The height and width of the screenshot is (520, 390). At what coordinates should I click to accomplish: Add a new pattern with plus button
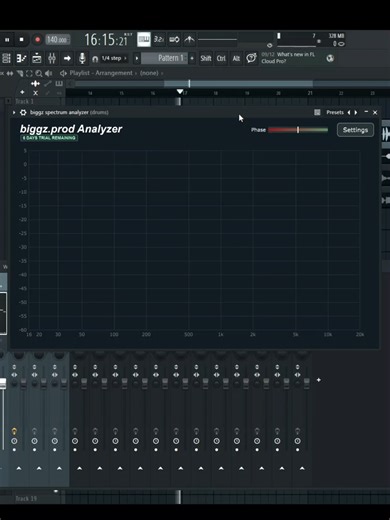click(x=192, y=58)
